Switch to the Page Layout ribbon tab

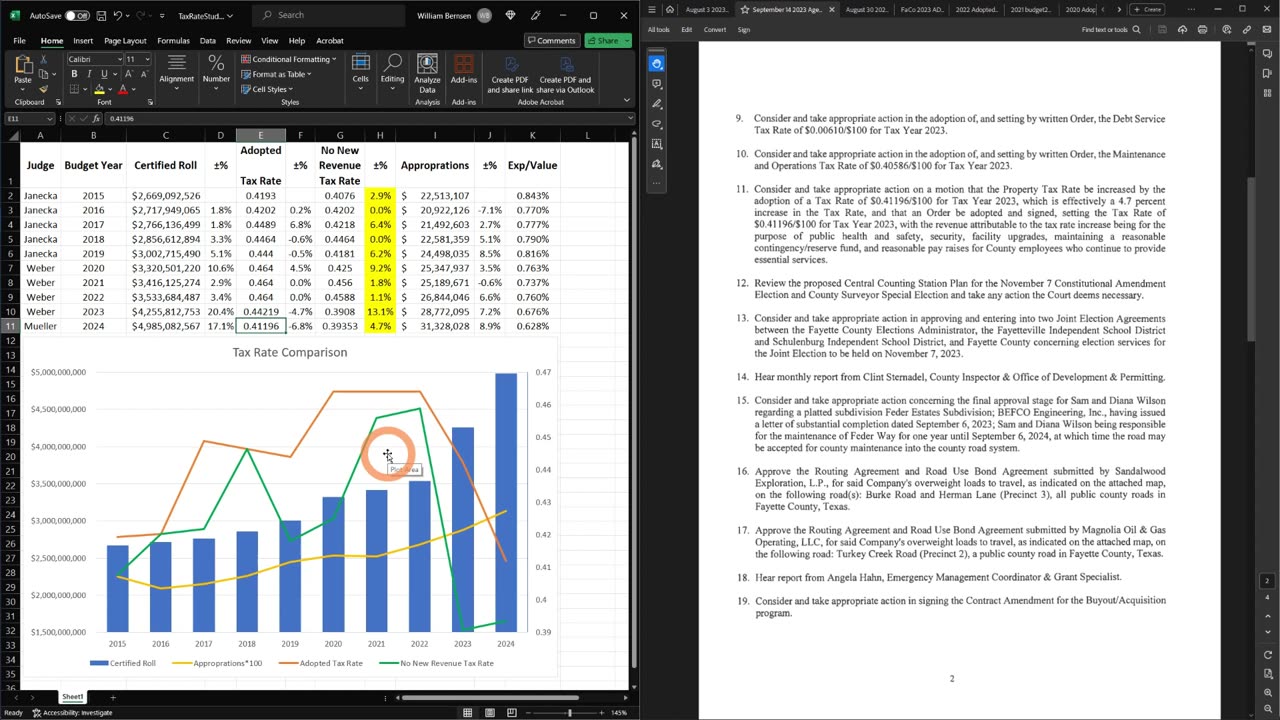(125, 41)
